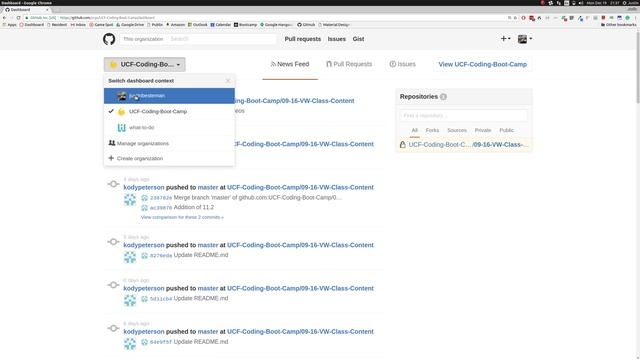Open the 09-16-VW-Class repository in sidebar
Screen dimensions: 640x360
pos(468,145)
